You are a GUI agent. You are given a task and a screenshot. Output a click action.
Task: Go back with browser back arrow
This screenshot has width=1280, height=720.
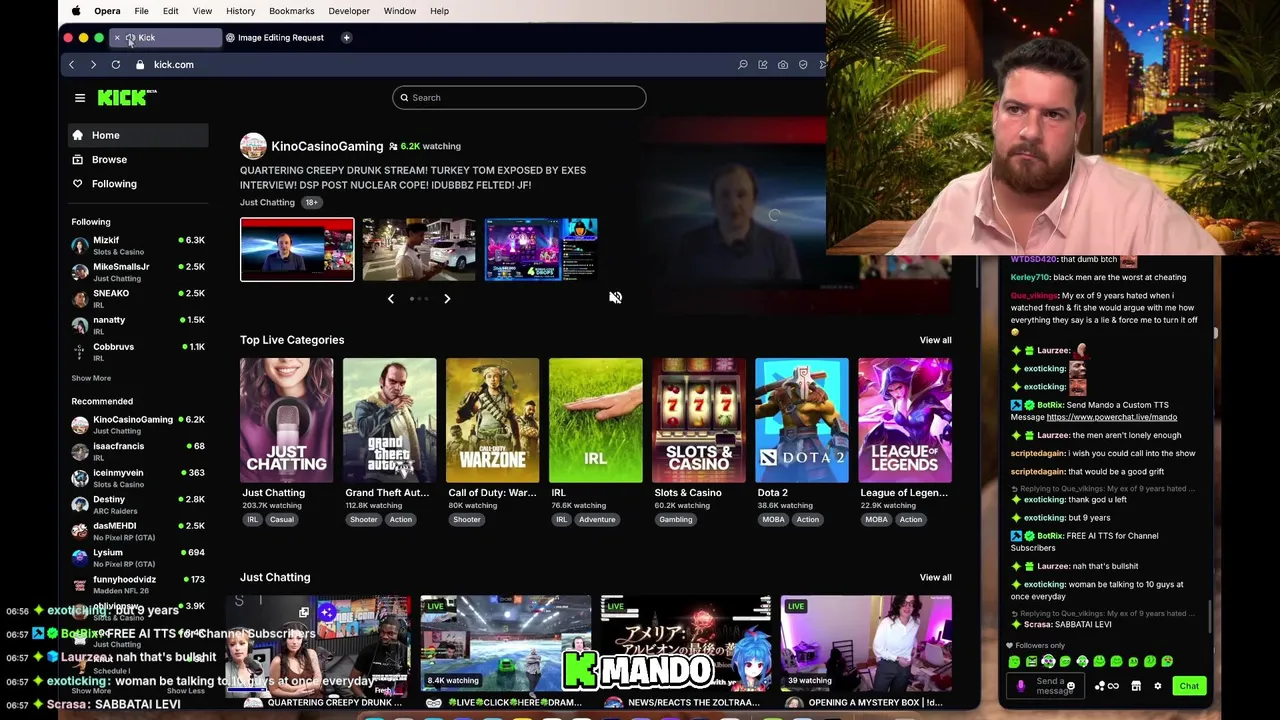[x=71, y=65]
